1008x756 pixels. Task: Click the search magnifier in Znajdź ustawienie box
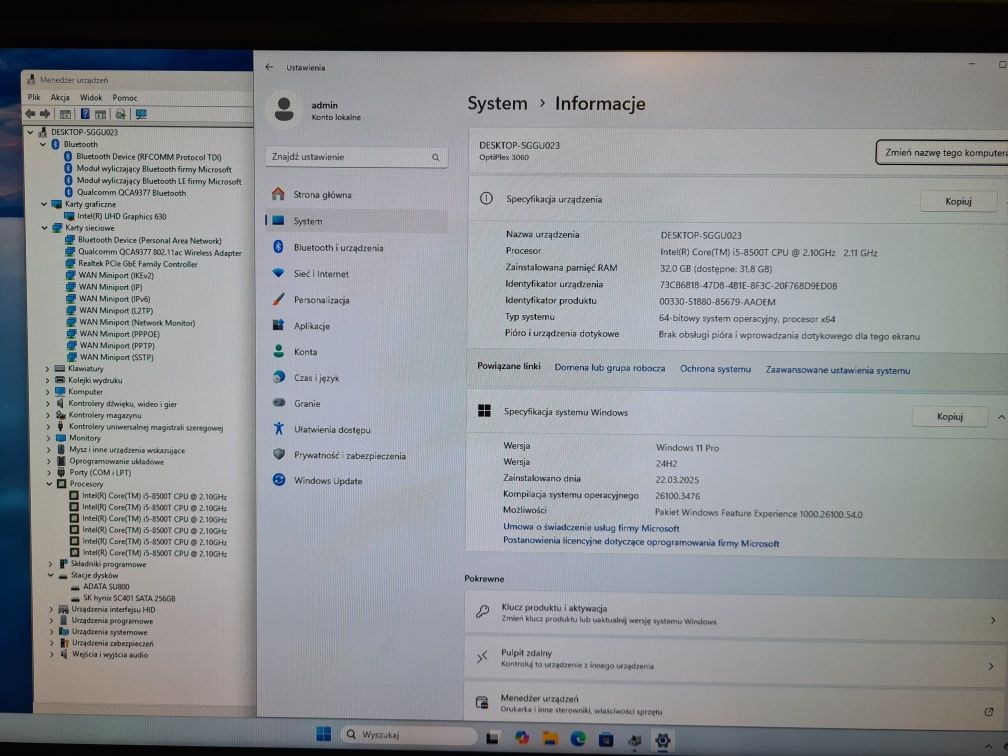[436, 157]
